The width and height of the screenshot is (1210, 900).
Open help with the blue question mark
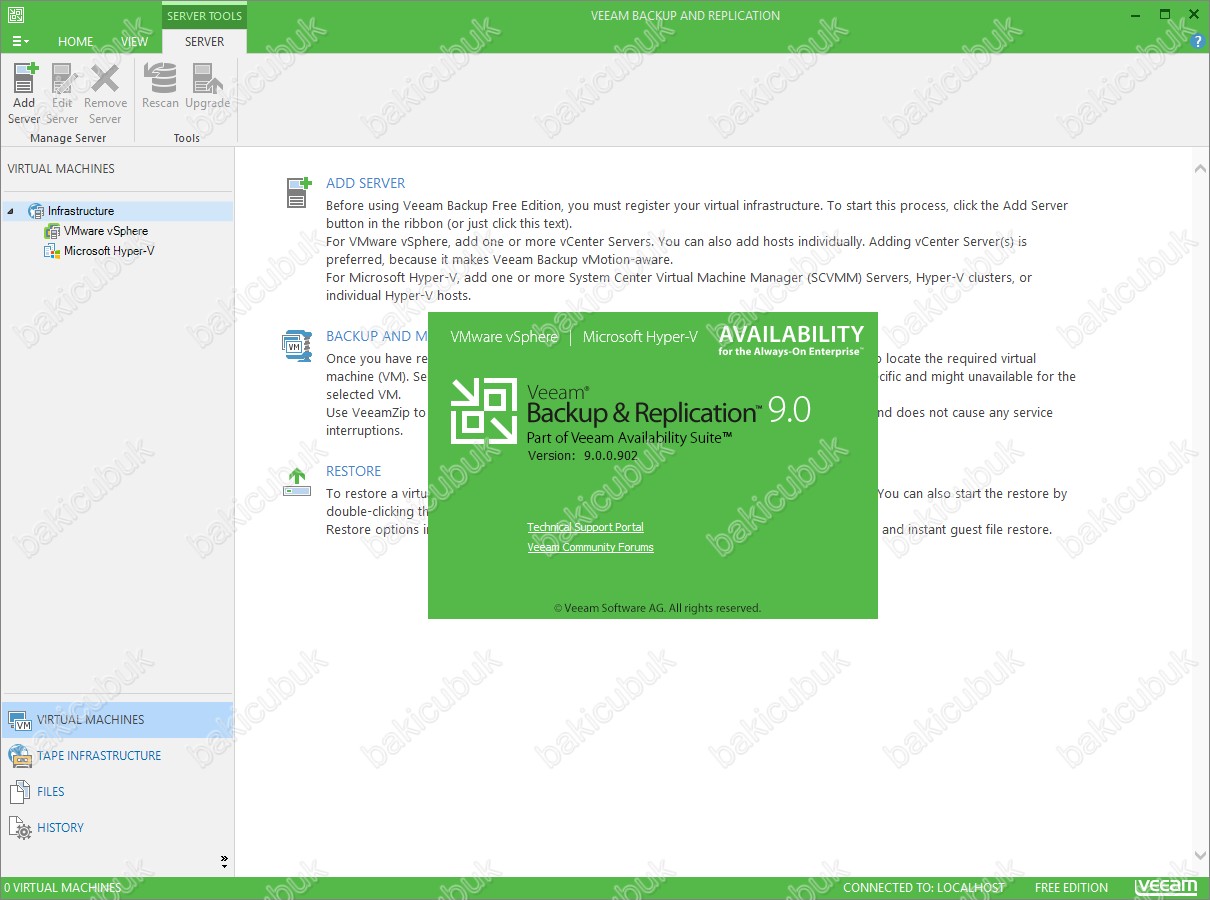click(x=1197, y=41)
